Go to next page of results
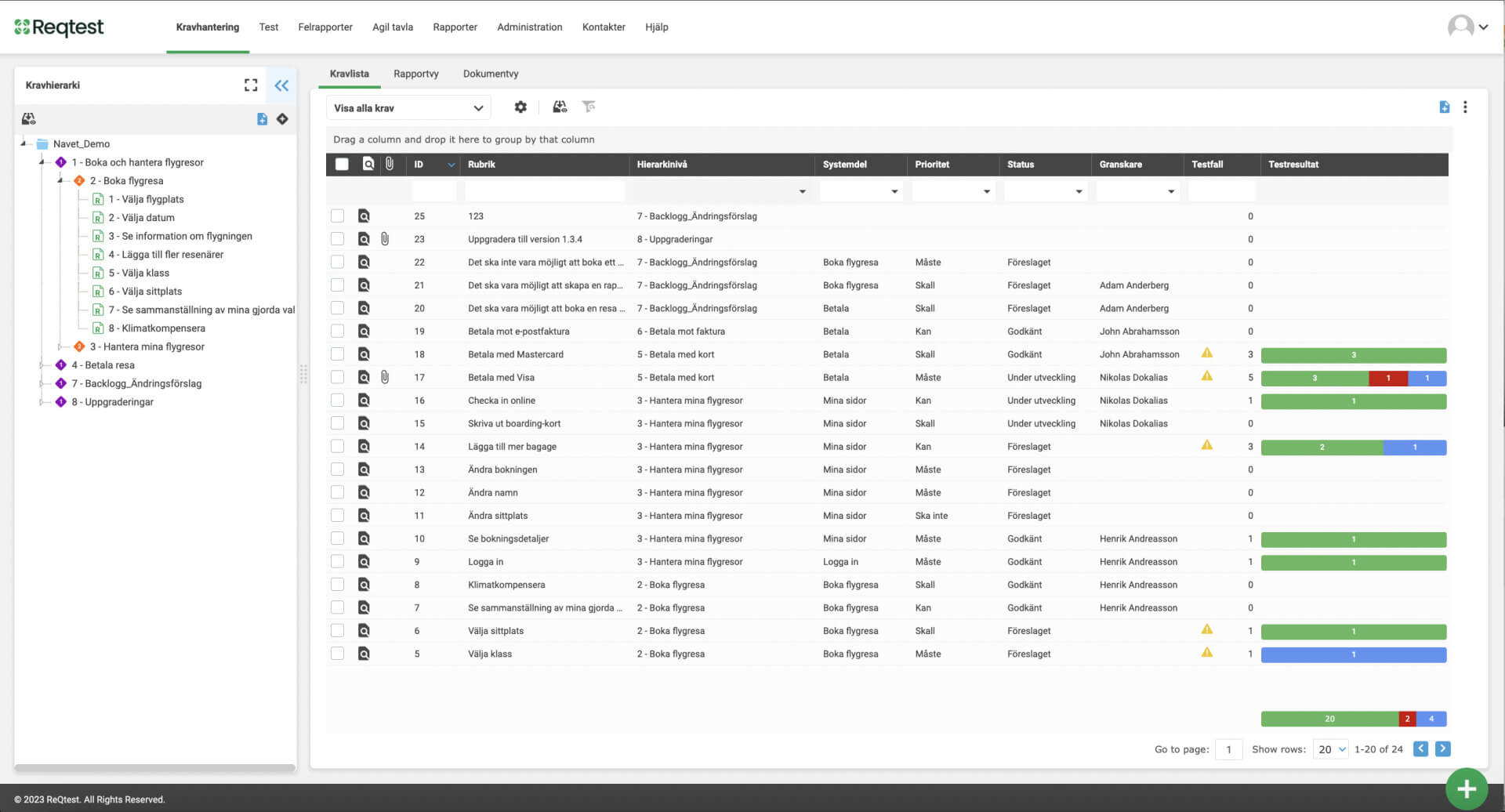1505x812 pixels. [x=1442, y=749]
